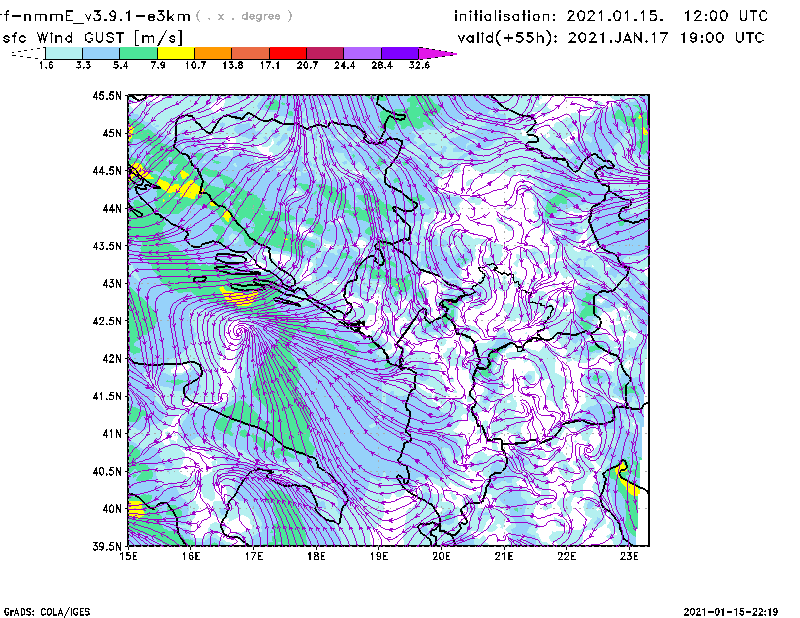
Task: Click the salmon legend swatch after 13.8
Action: [251, 53]
